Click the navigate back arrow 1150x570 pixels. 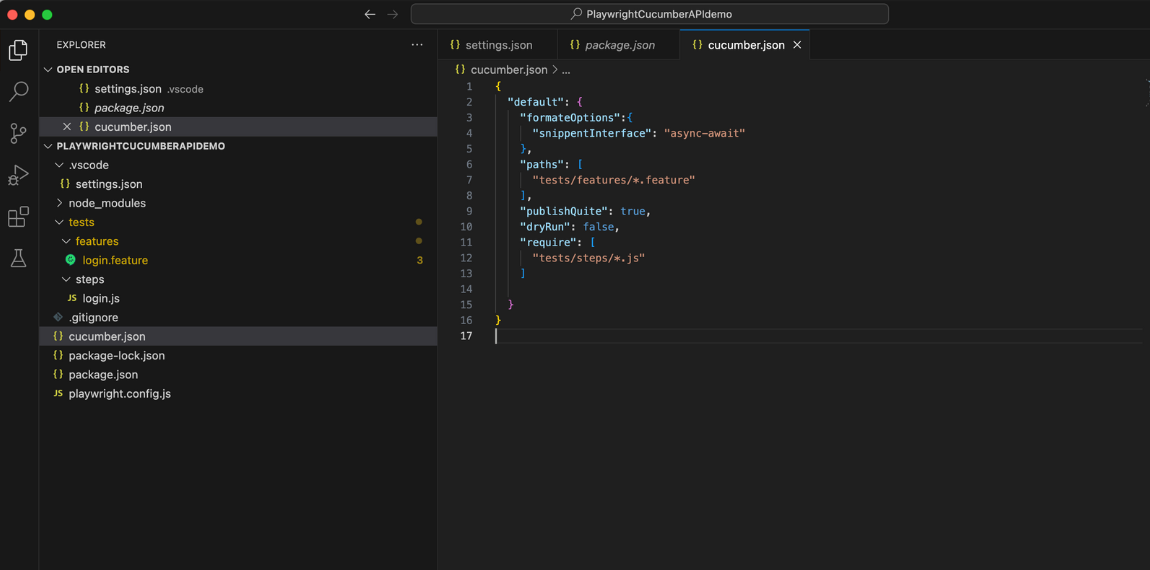(370, 14)
